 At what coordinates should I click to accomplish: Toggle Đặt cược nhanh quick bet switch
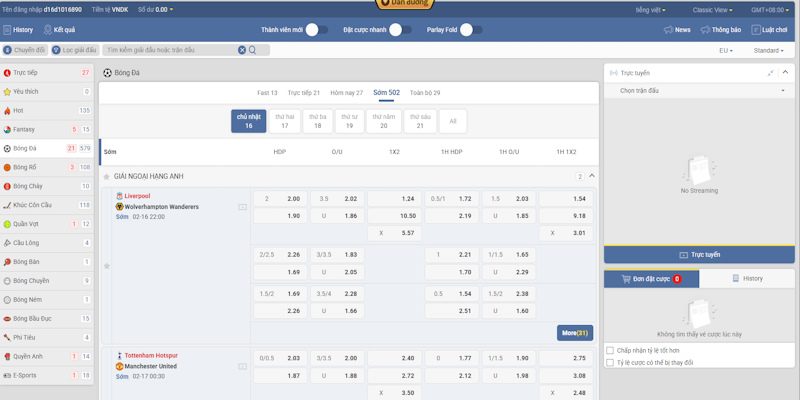[400, 30]
